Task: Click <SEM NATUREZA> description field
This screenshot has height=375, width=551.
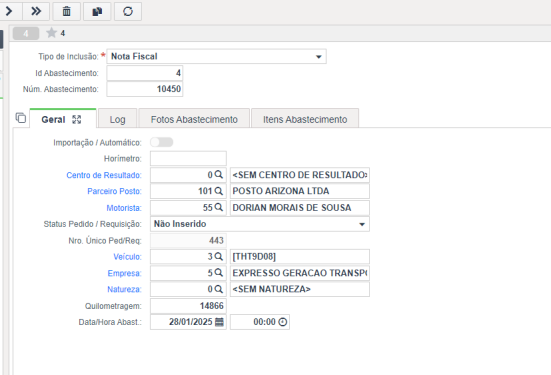Action: click(300, 289)
